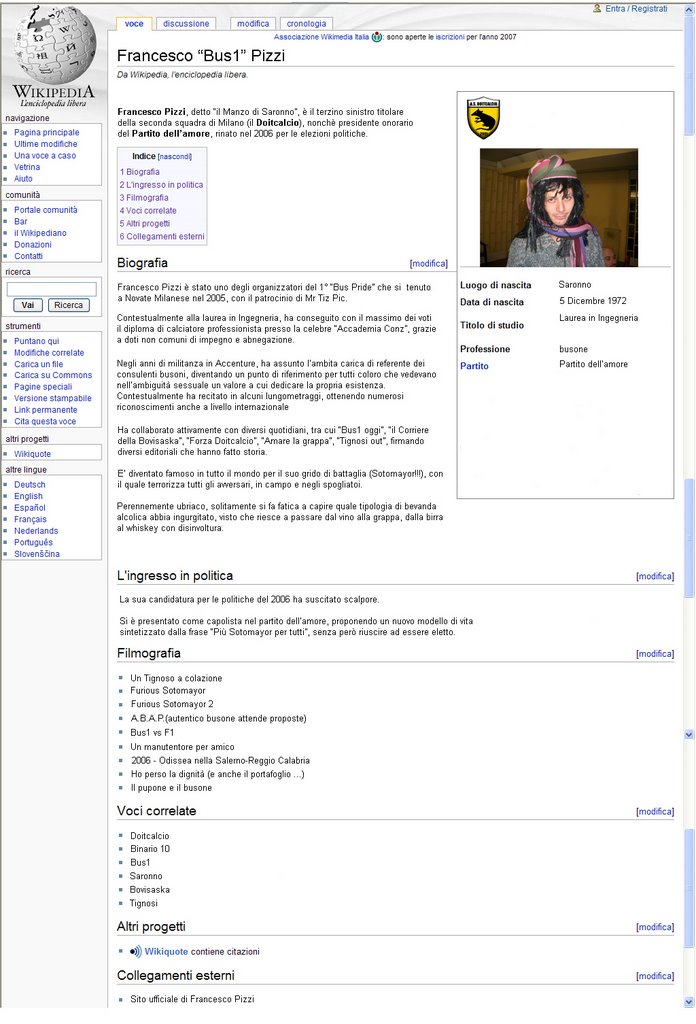
Task: Jump to 5 Altri progetti in the Indice
Action: [x=144, y=223]
